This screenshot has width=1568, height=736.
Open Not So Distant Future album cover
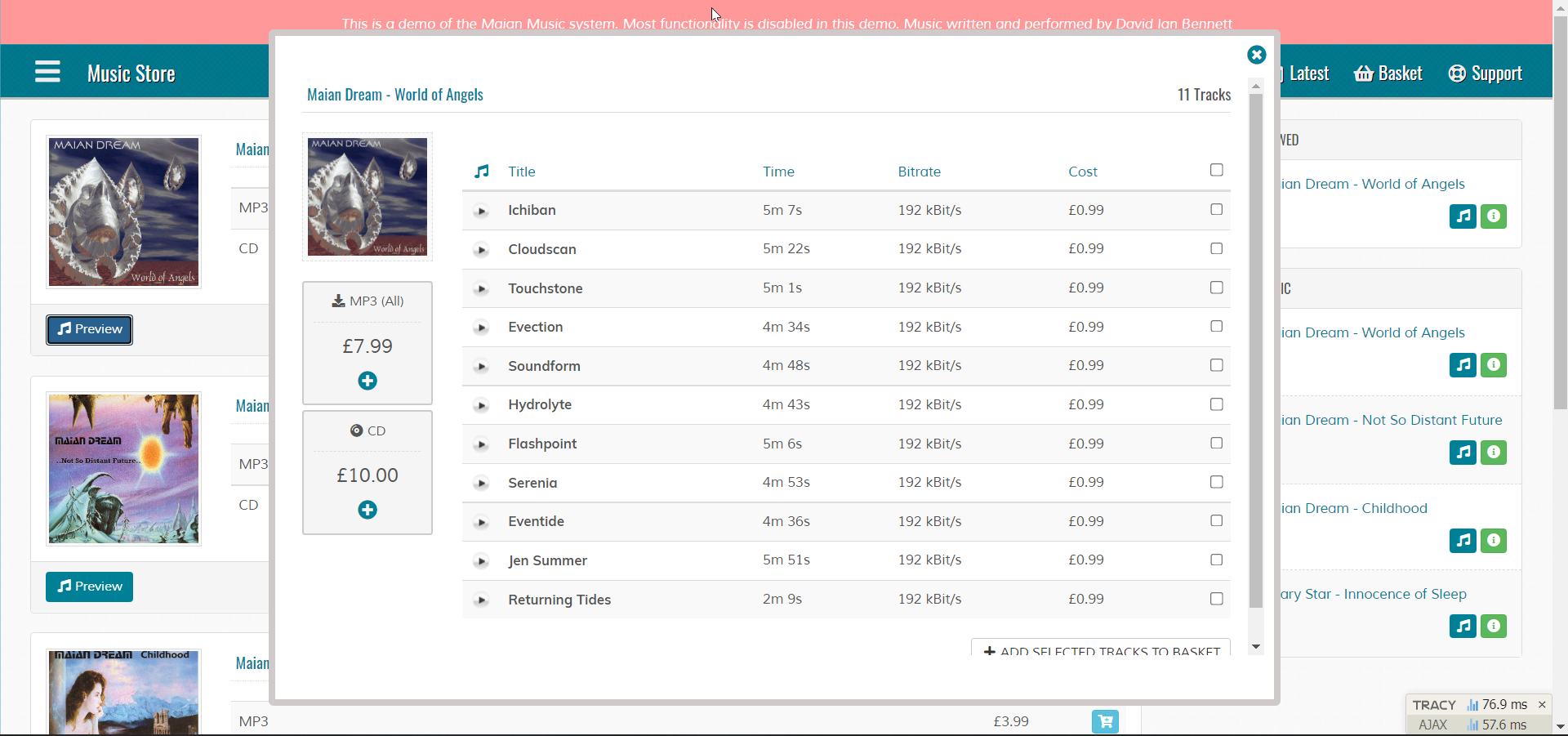click(123, 469)
